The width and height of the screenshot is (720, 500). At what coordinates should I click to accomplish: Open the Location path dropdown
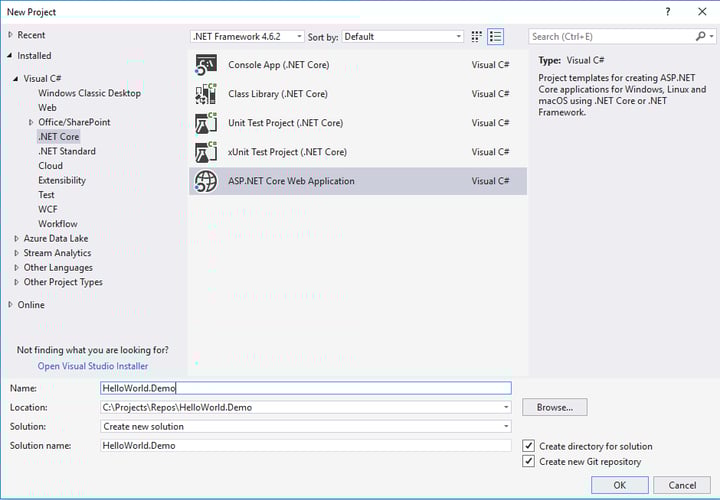tap(506, 407)
